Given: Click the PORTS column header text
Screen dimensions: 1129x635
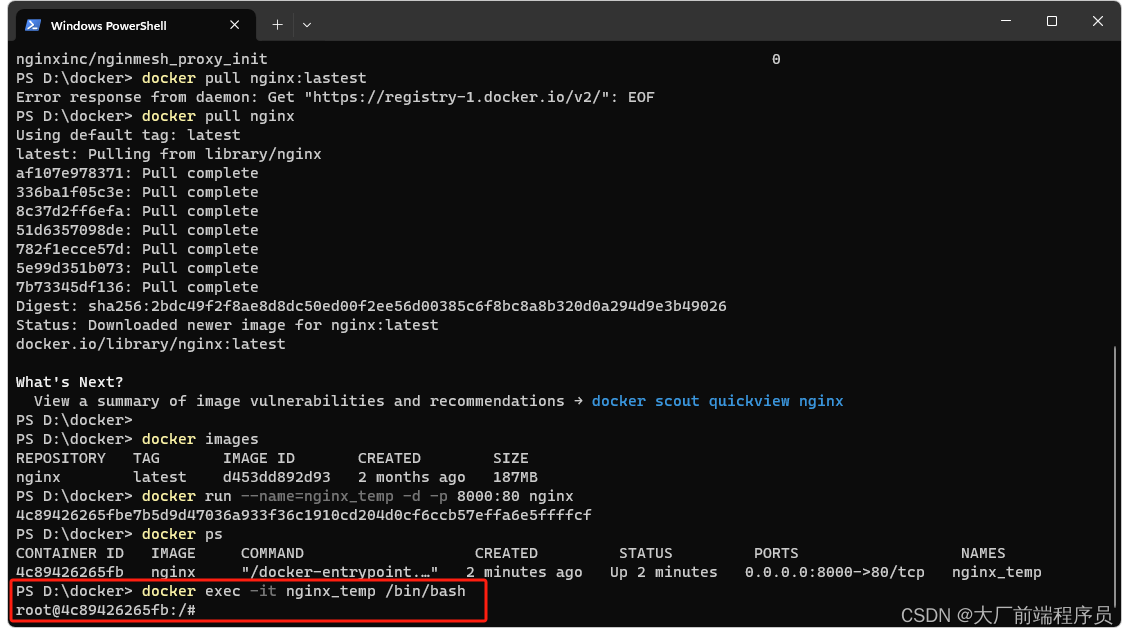Looking at the screenshot, I should [x=776, y=553].
